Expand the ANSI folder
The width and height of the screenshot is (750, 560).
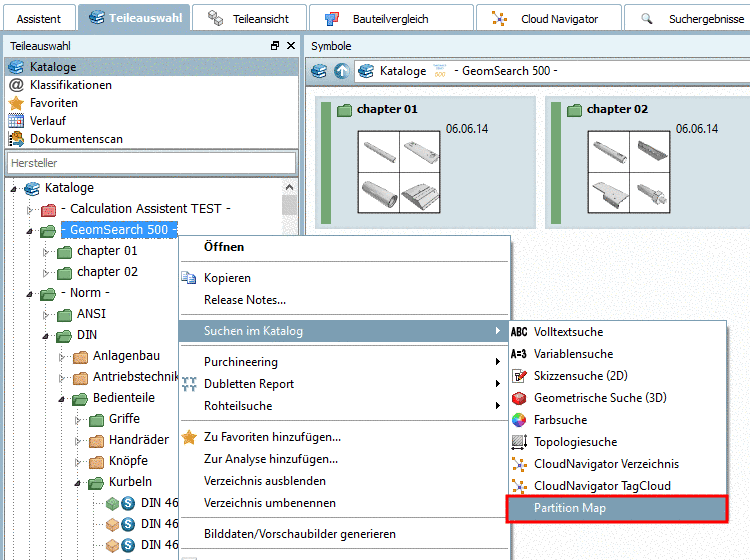coord(45,315)
